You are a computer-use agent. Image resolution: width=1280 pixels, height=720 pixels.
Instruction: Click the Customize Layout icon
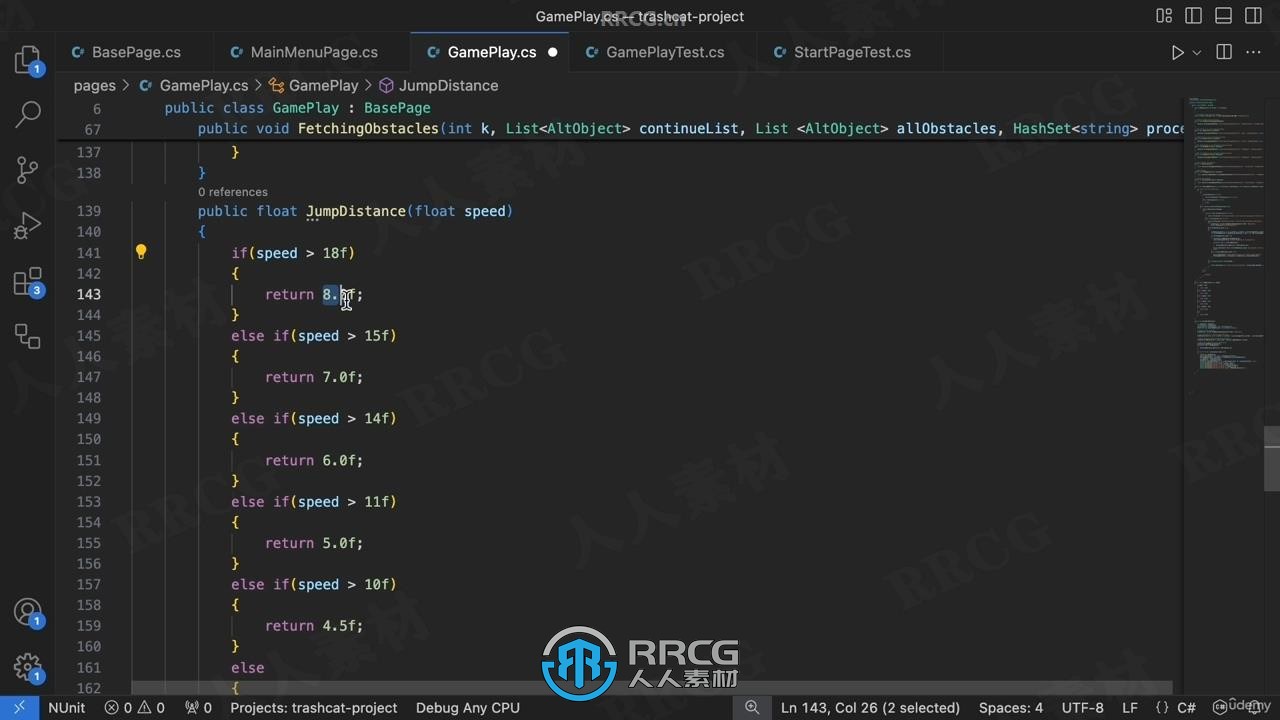pos(1164,16)
